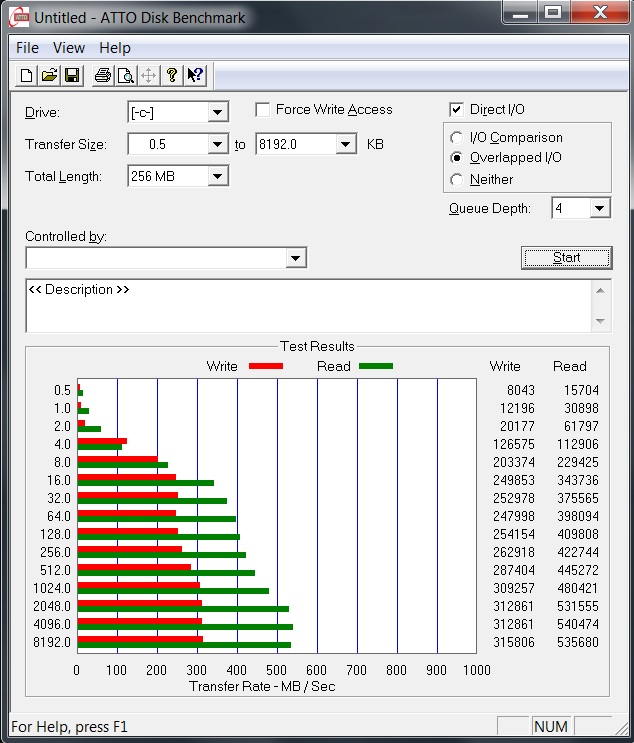Click the yellow question mark About icon
The width and height of the screenshot is (634, 743).
click(x=172, y=76)
